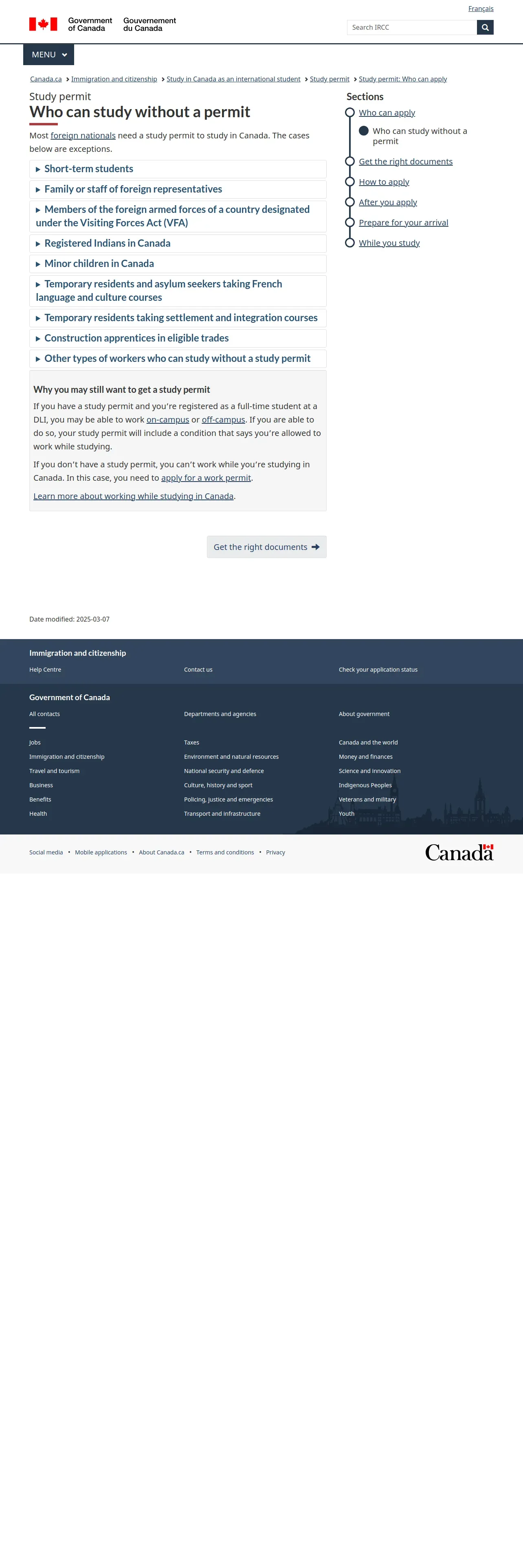Open Terms and conditions link

click(x=225, y=853)
